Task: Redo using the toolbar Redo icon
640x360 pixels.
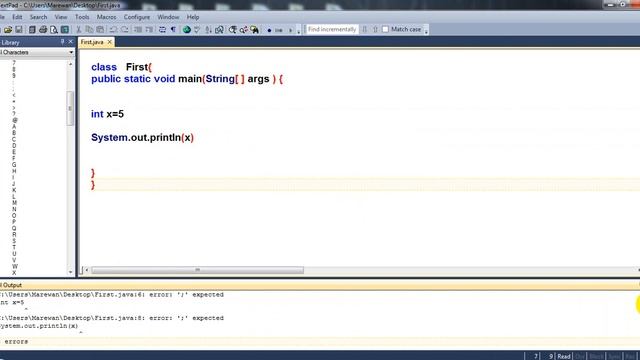Action: tap(124, 29)
